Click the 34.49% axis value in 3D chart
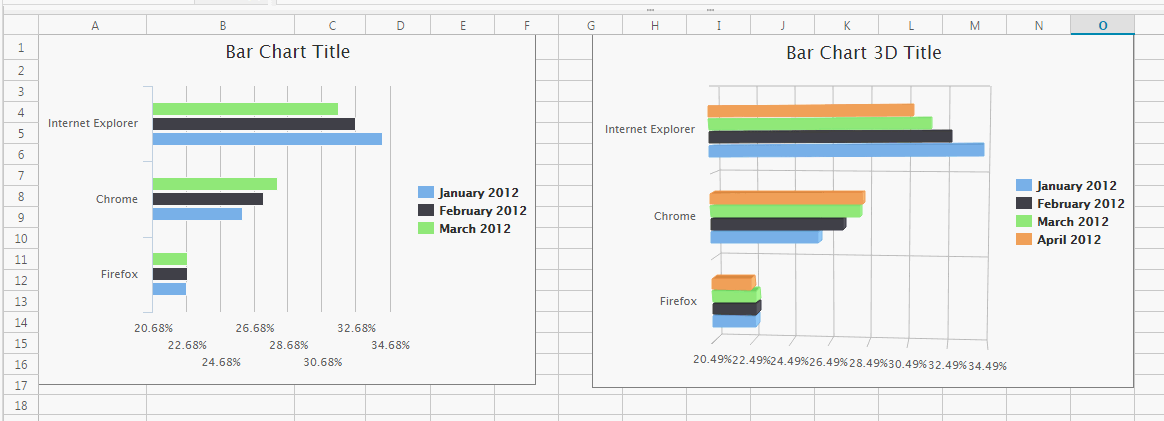Viewport: 1164px width, 421px height. [987, 365]
